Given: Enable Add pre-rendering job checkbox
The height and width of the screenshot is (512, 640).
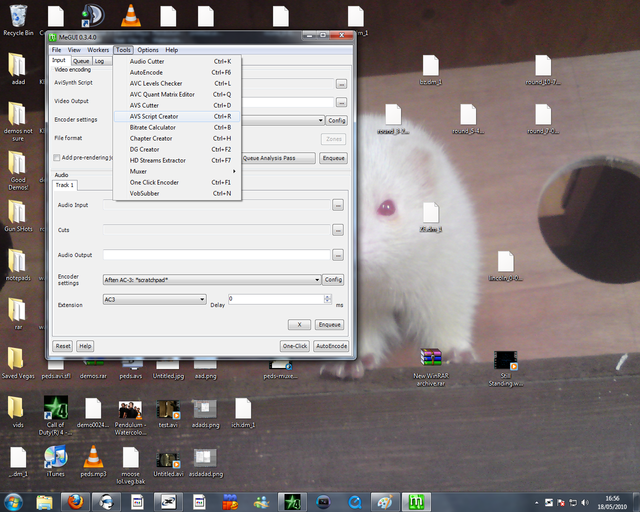Looking at the screenshot, I should (57, 158).
